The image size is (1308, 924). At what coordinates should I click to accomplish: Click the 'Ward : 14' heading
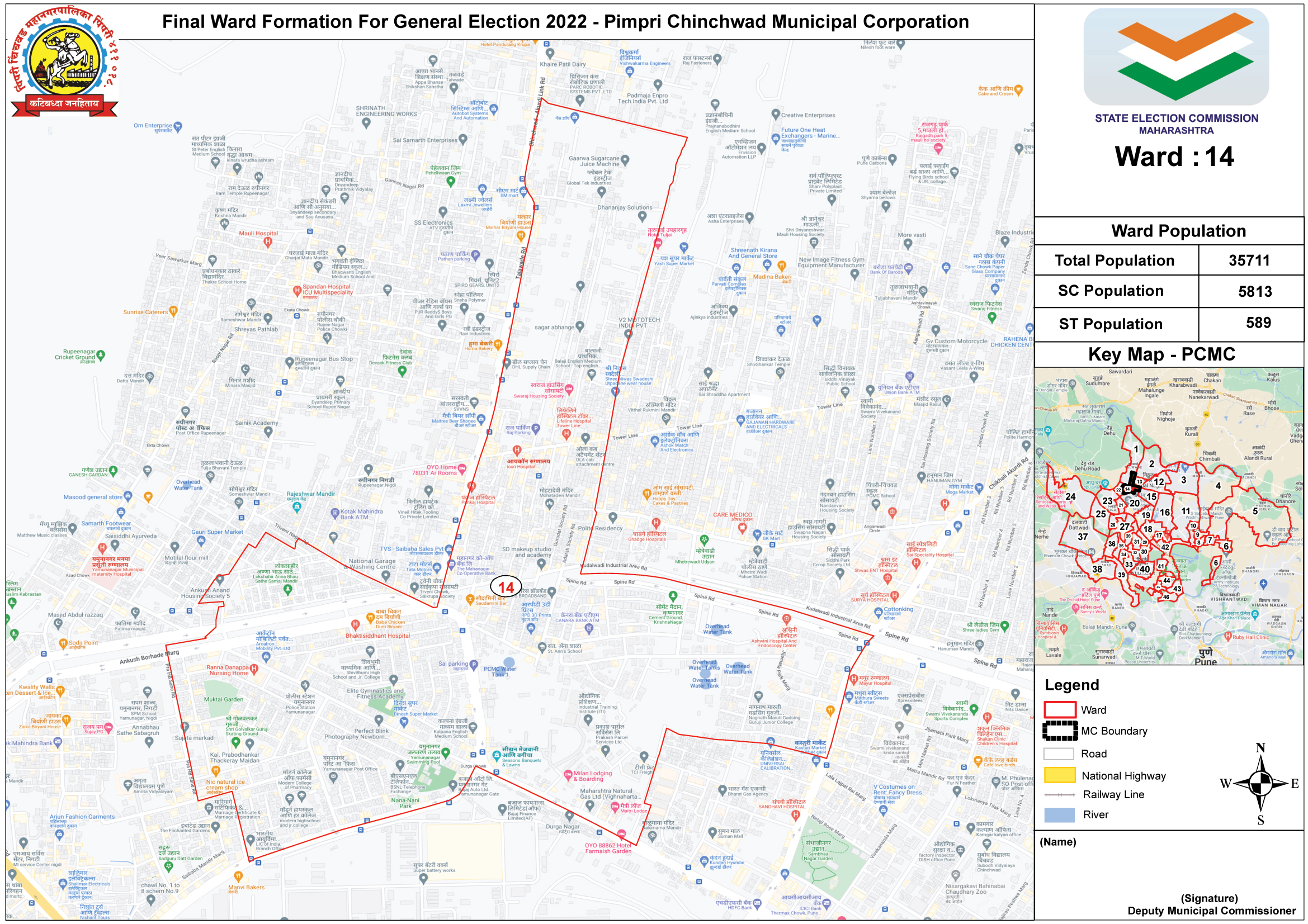[x=1175, y=157]
